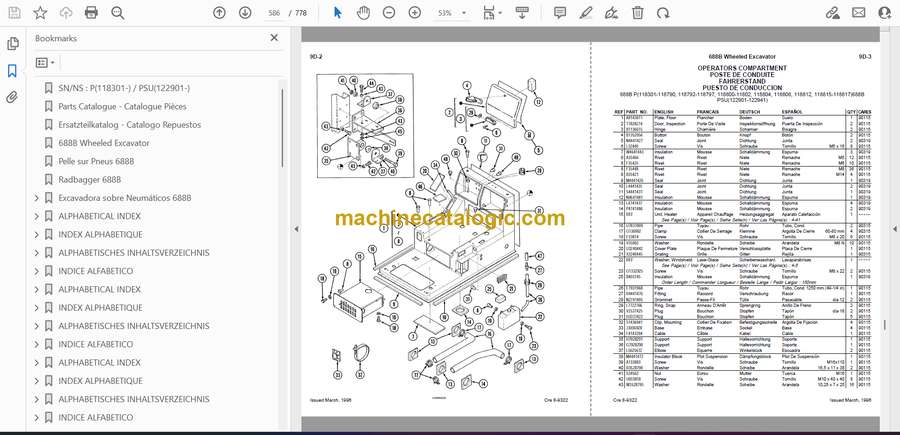Print the document with the printer icon
Image resolution: width=900 pixels, height=435 pixels.
click(x=91, y=13)
